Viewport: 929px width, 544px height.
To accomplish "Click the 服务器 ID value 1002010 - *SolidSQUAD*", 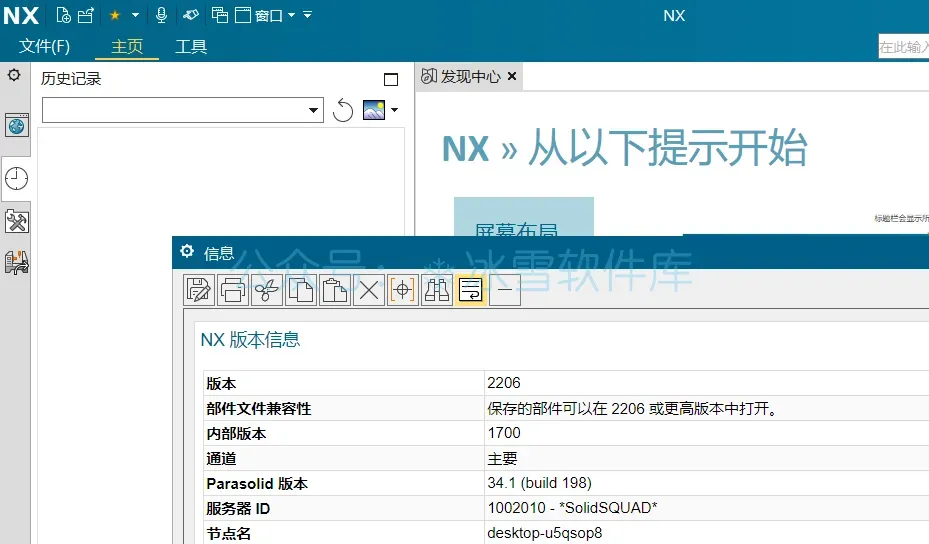I will pos(572,508).
